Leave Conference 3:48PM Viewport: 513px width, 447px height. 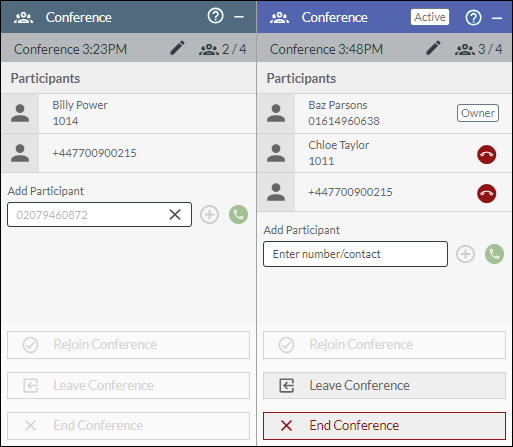(384, 385)
